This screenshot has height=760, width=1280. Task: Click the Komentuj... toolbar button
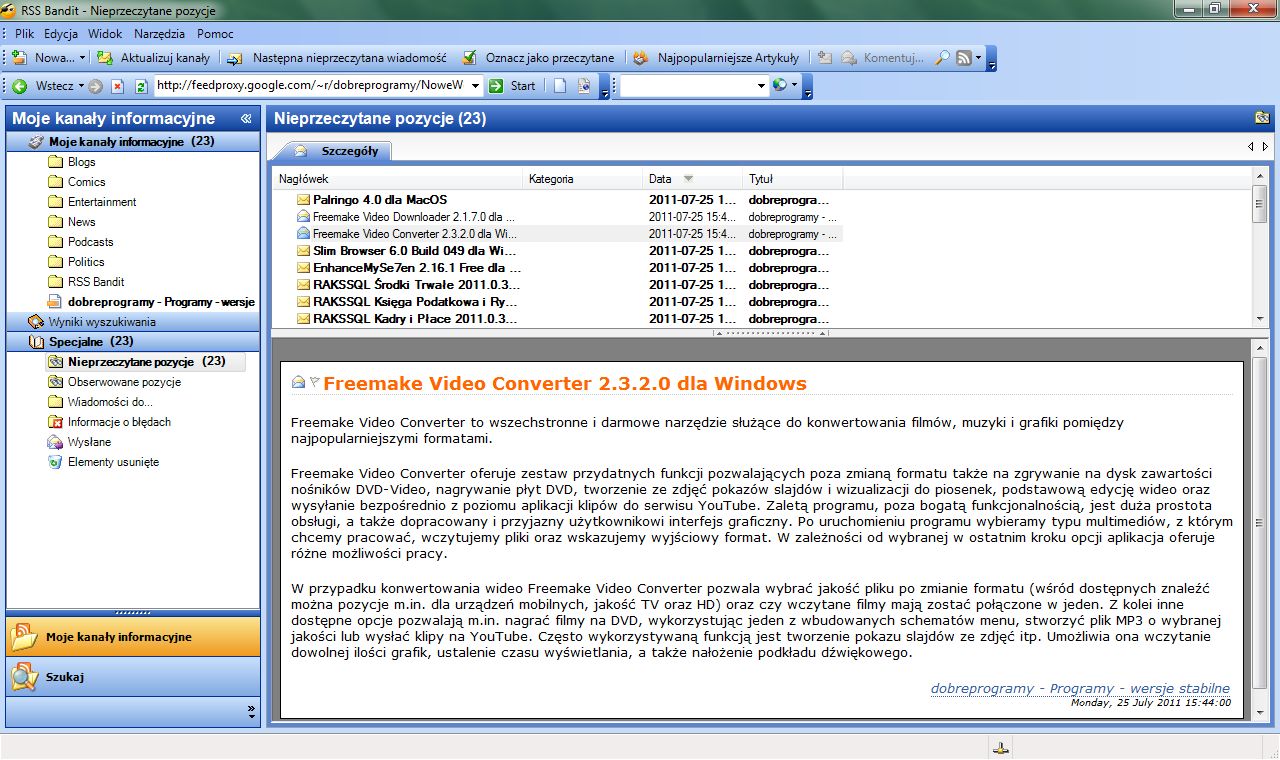coord(881,58)
